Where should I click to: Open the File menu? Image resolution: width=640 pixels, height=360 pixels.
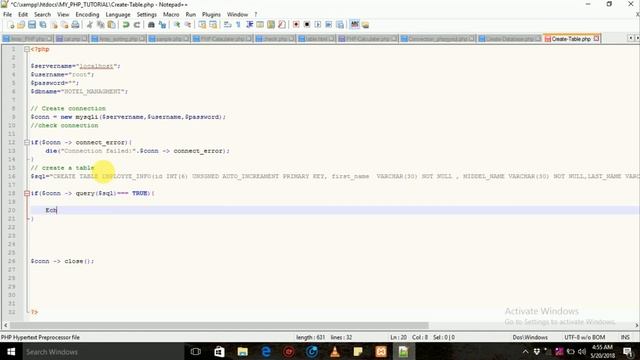[7, 14]
